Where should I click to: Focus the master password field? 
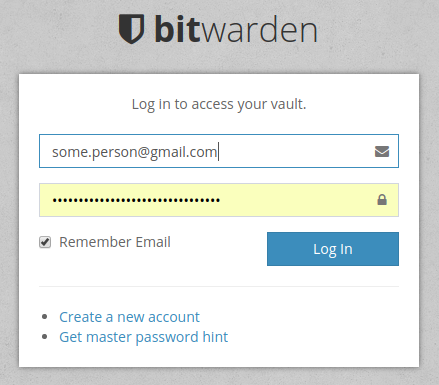219,200
